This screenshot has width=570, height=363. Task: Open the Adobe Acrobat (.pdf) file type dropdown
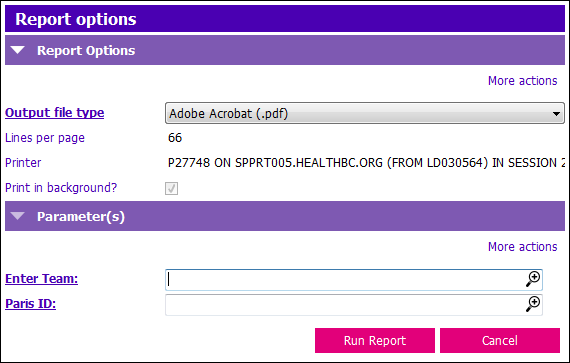[x=365, y=113]
